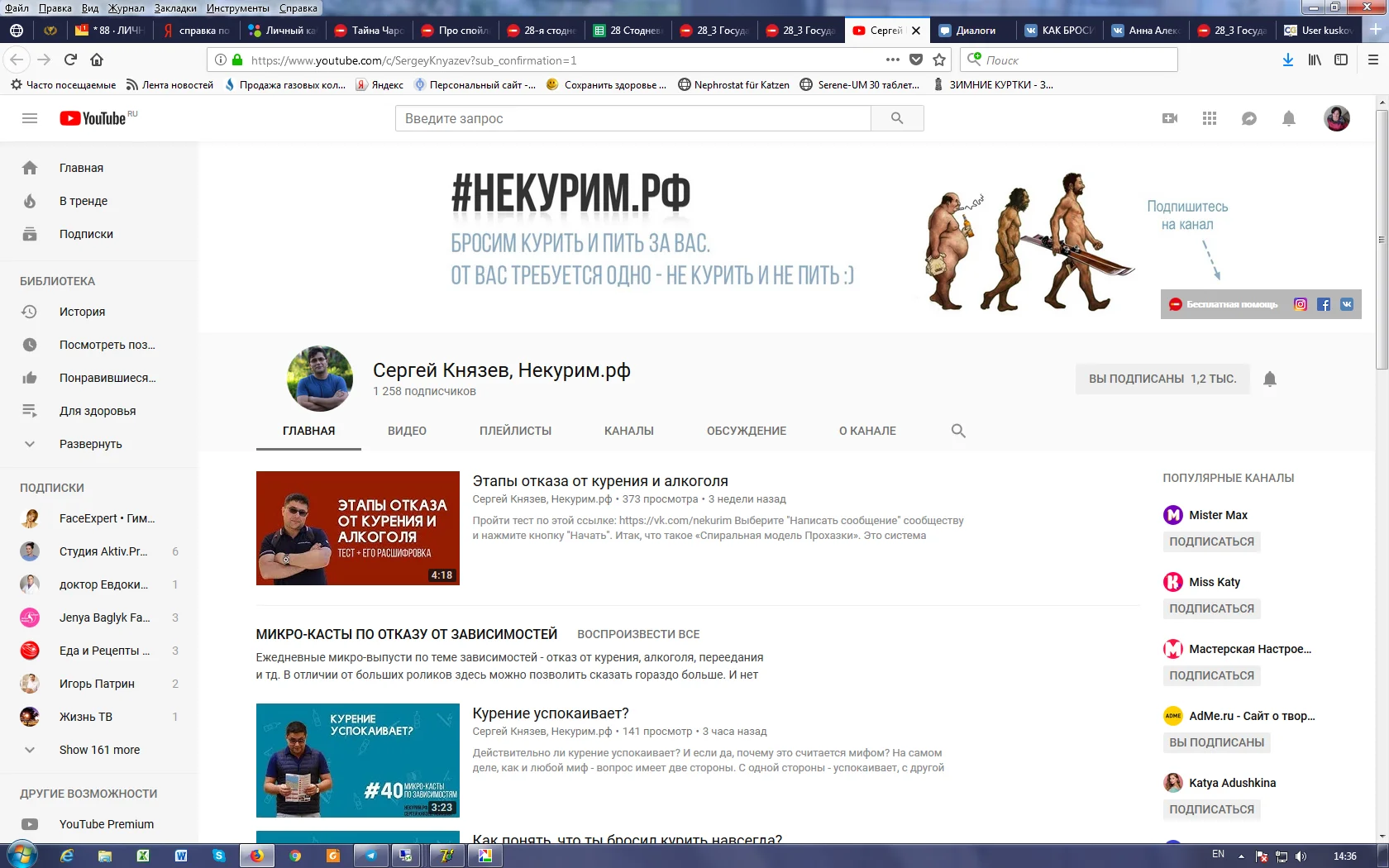Open the page actions three-dot menu
This screenshot has height=868, width=1389.
(893, 60)
